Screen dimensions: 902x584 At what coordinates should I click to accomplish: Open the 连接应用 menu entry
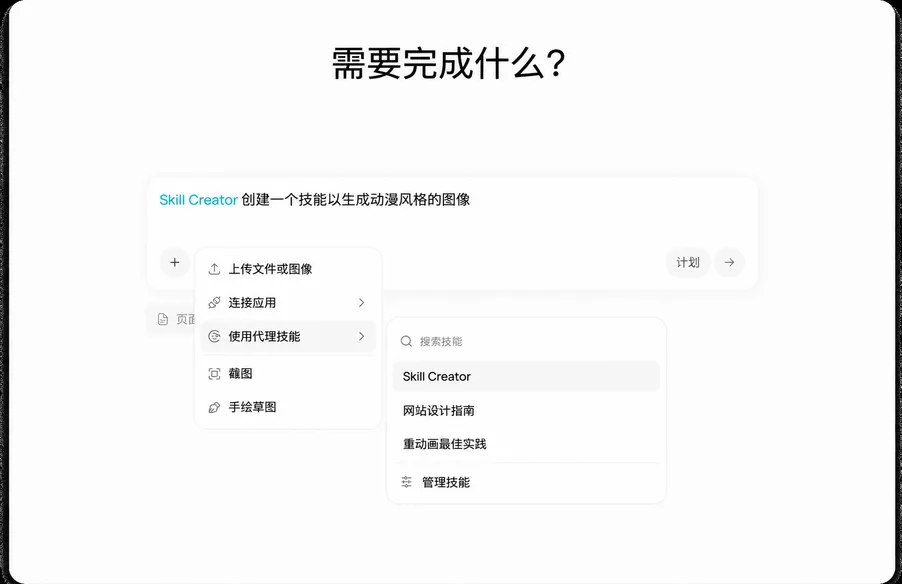[288, 303]
